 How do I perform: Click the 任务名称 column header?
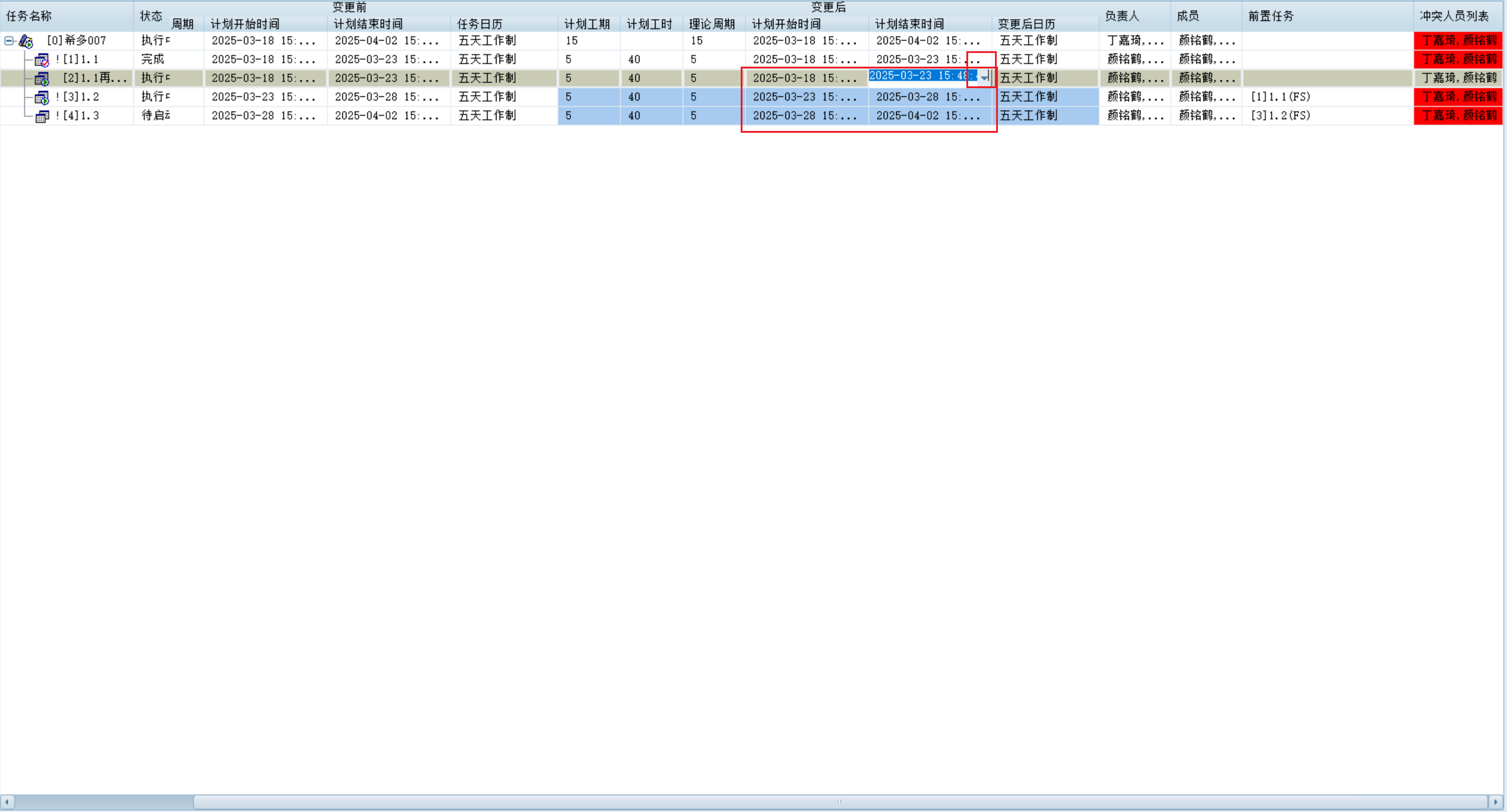tap(67, 16)
